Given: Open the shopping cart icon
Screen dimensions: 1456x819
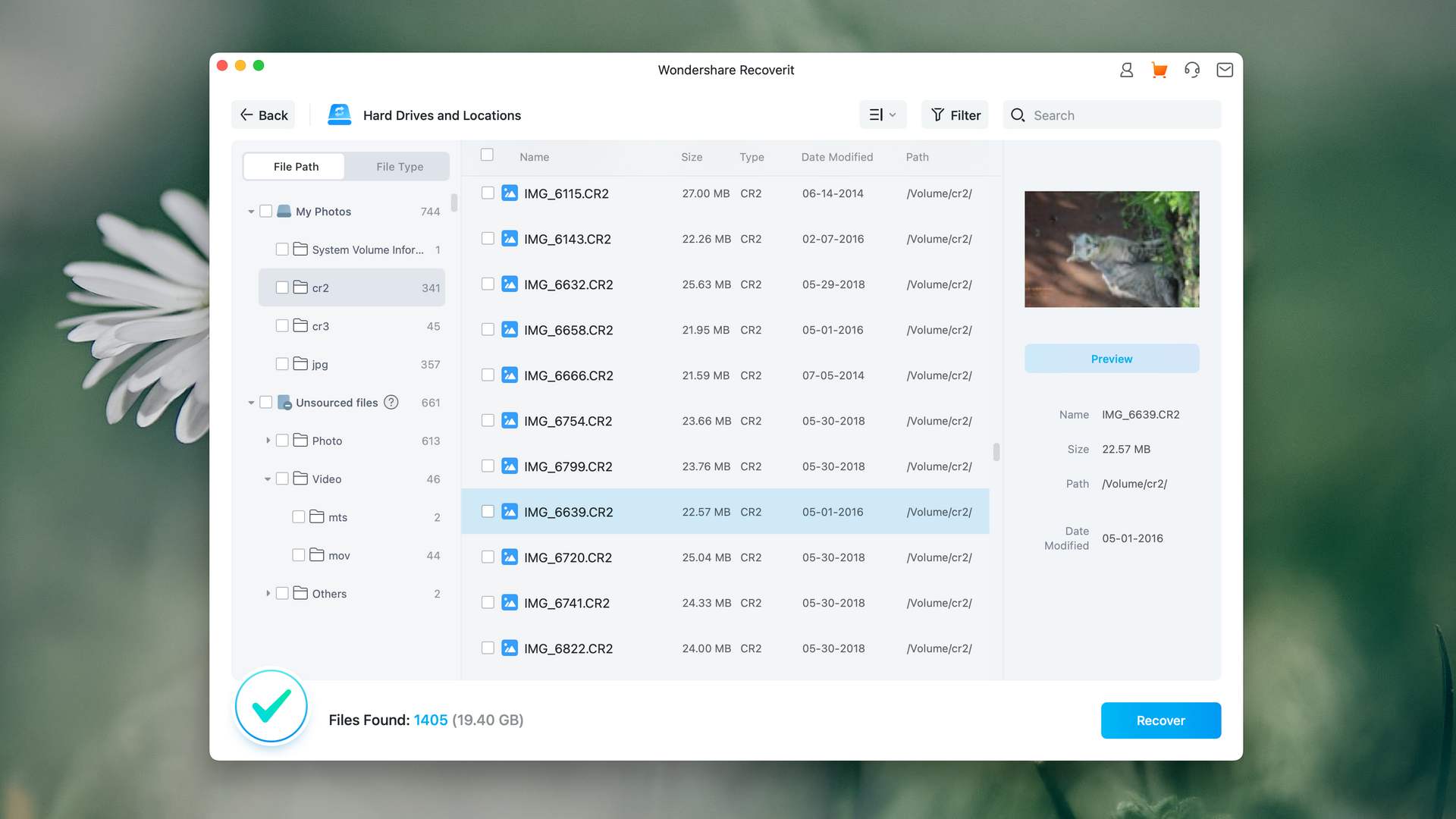Looking at the screenshot, I should pyautogui.click(x=1159, y=70).
